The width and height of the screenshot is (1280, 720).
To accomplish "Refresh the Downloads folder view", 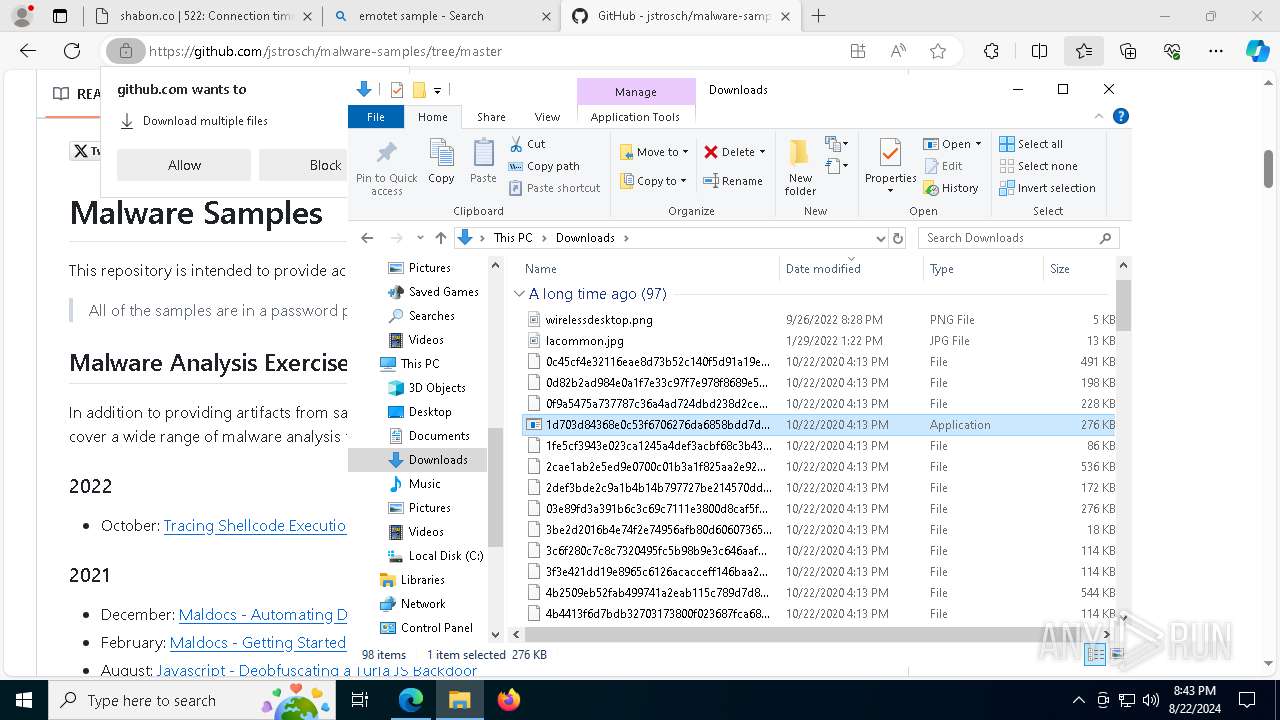I will [898, 238].
